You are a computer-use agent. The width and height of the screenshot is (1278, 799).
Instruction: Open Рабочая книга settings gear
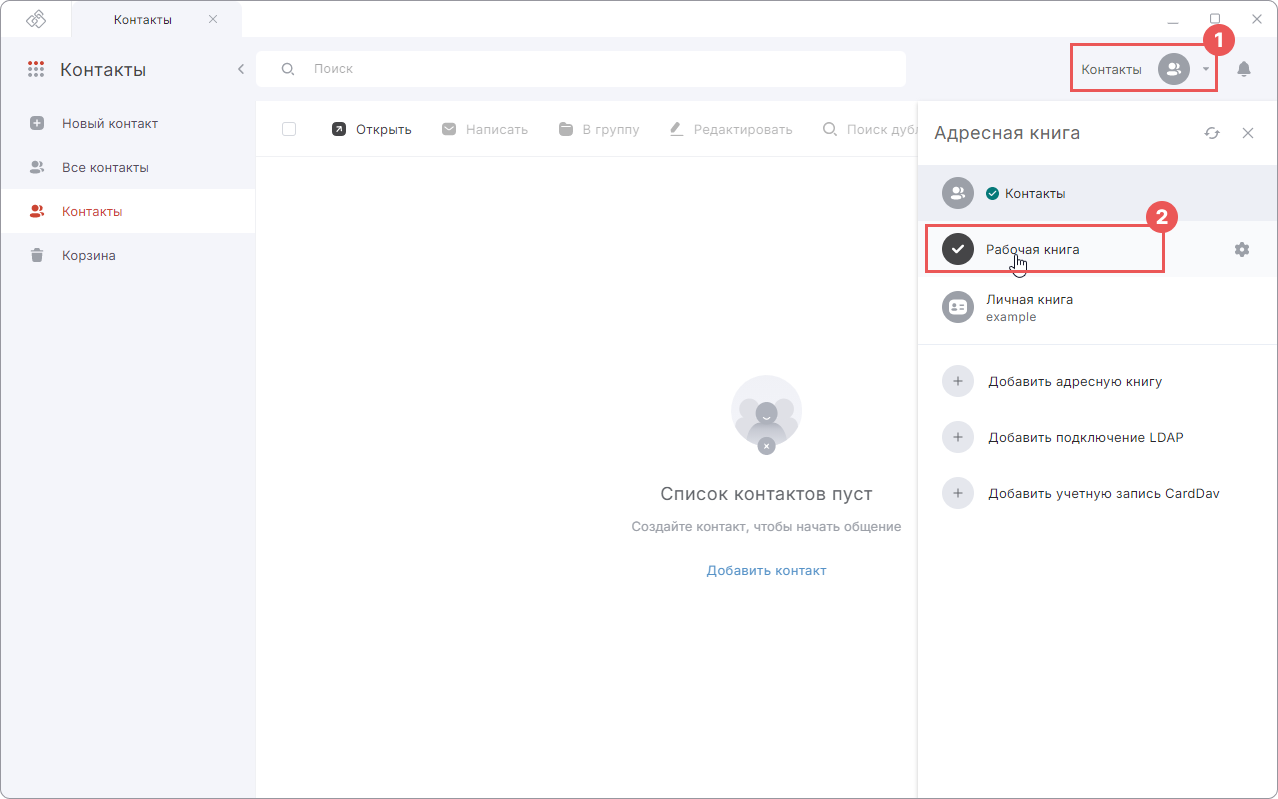coord(1242,249)
